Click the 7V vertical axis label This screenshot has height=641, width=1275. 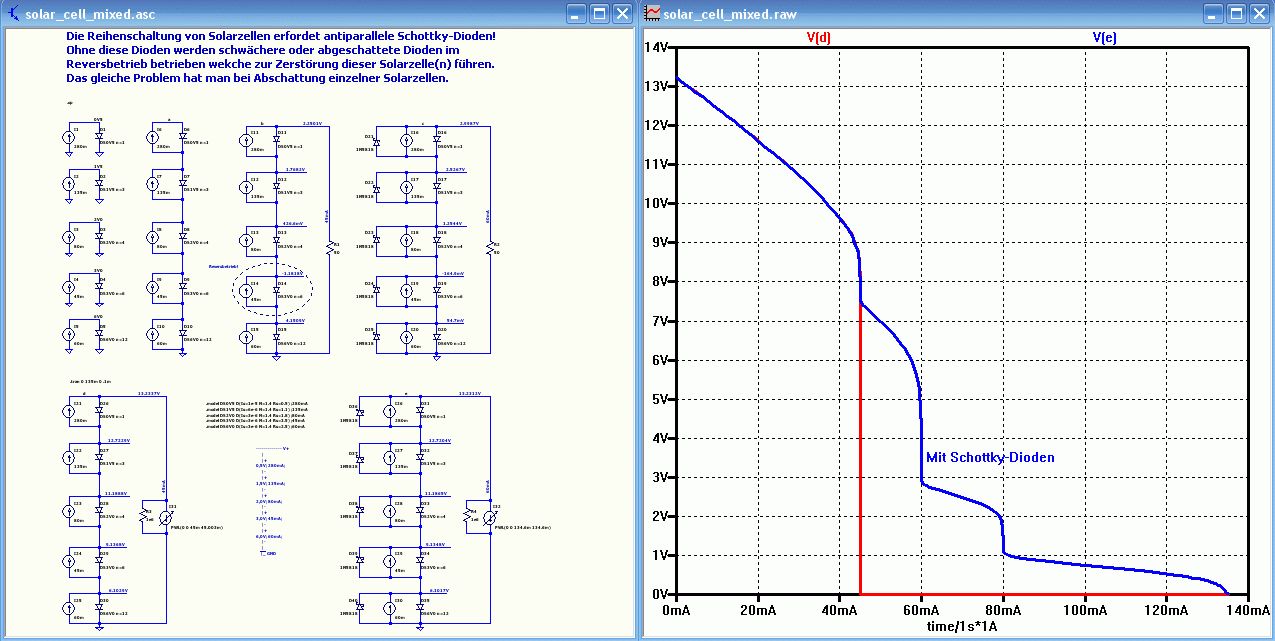660,321
